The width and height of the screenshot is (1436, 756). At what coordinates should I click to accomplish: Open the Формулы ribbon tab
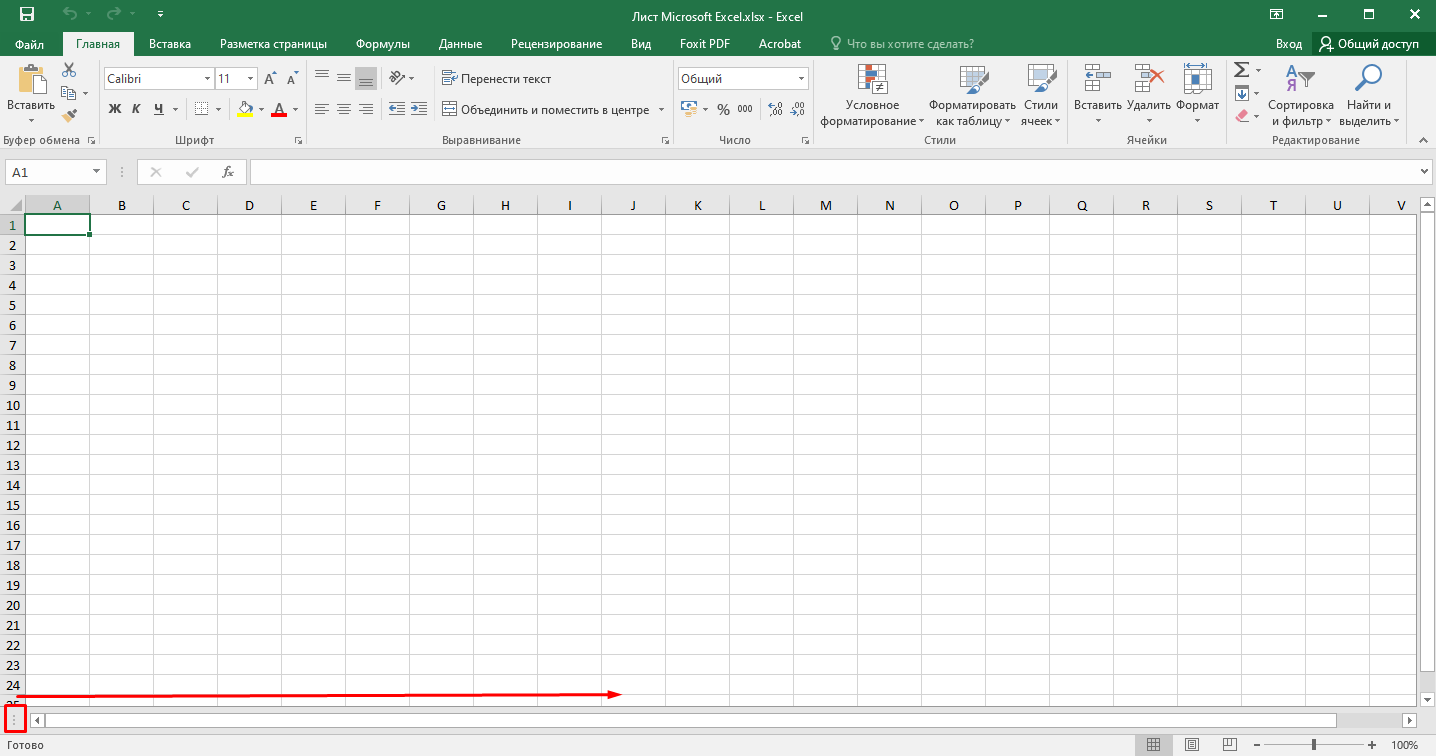383,44
